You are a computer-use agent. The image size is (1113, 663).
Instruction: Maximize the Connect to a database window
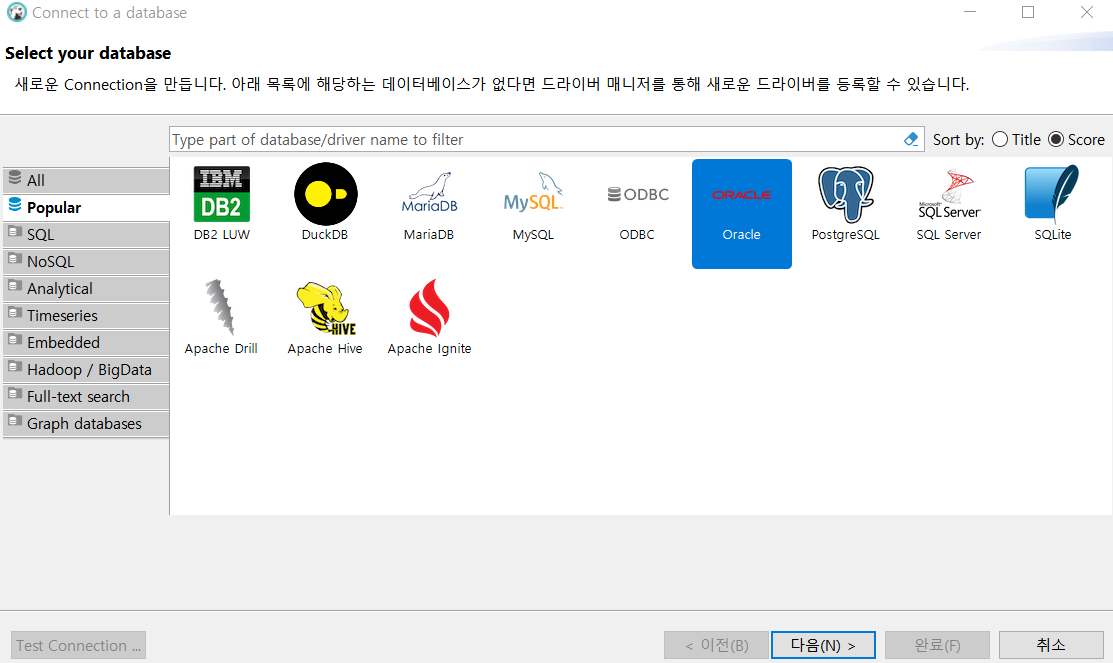(x=1028, y=12)
